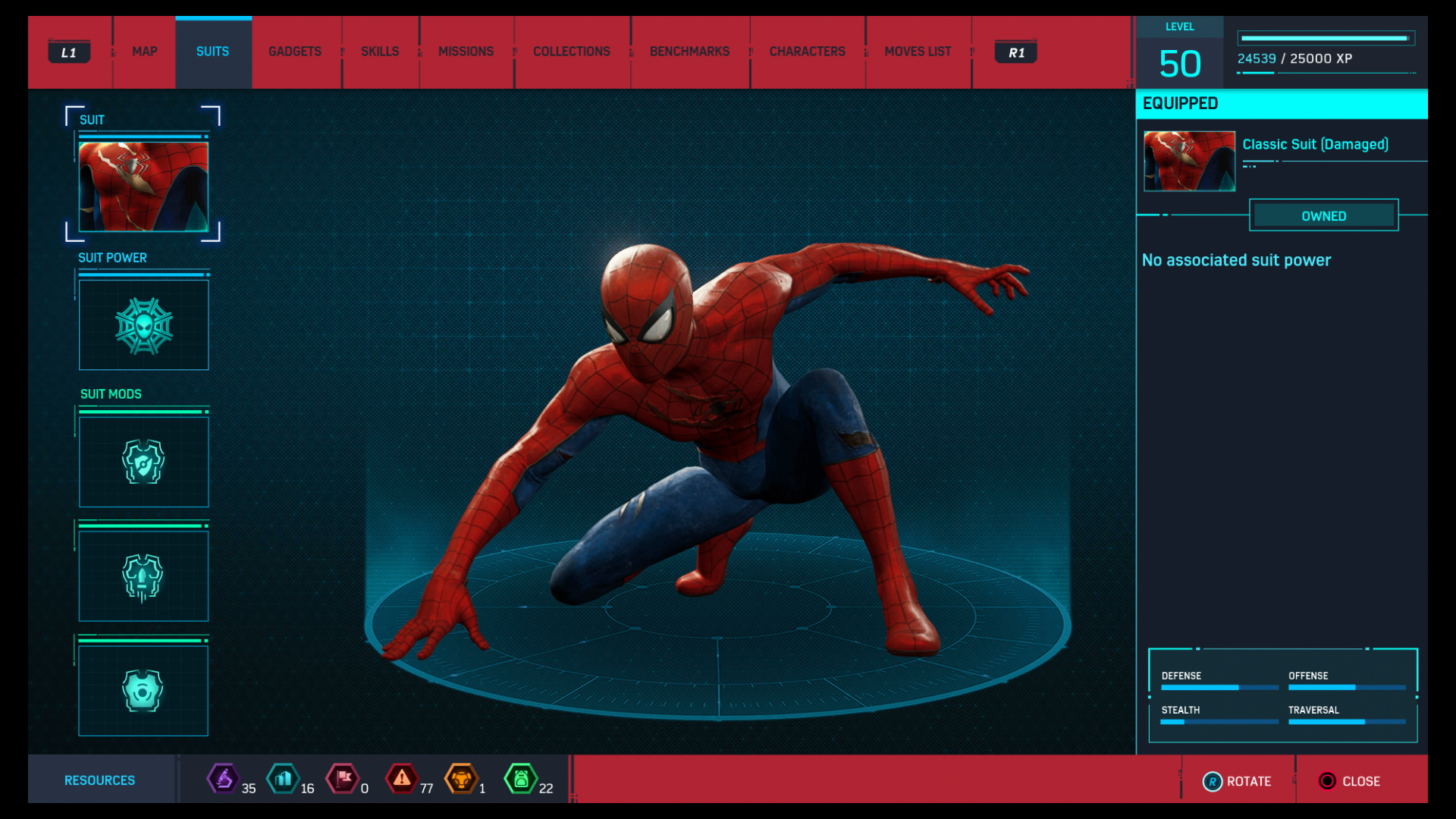The width and height of the screenshot is (1456, 819).
Task: Switch to the CHARACTERS tab
Action: 807,51
